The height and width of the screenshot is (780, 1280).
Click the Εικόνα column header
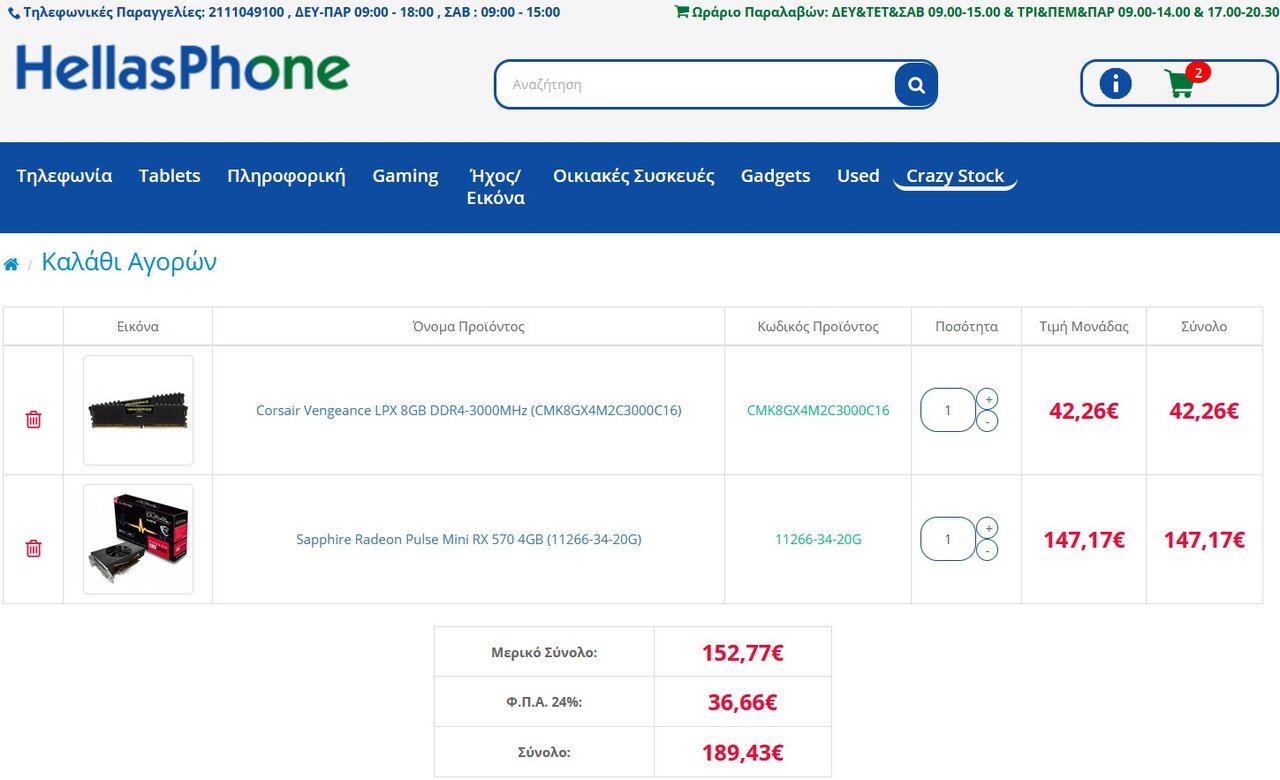(138, 326)
